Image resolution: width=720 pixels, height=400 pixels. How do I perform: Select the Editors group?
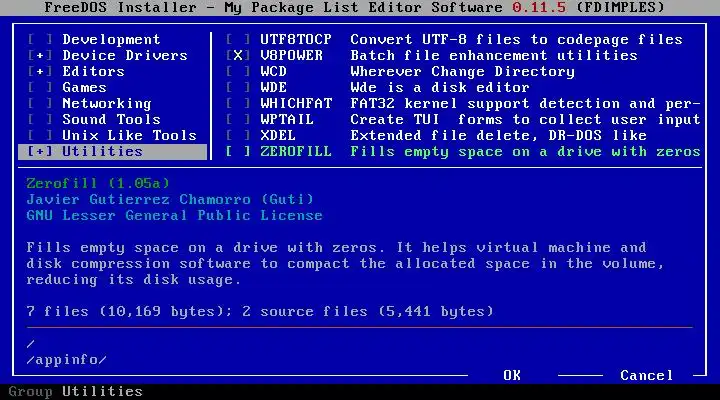pyautogui.click(x=94, y=72)
